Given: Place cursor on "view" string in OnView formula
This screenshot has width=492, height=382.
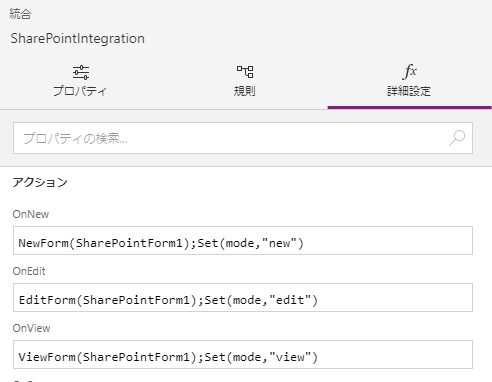Looking at the screenshot, I should point(290,357).
